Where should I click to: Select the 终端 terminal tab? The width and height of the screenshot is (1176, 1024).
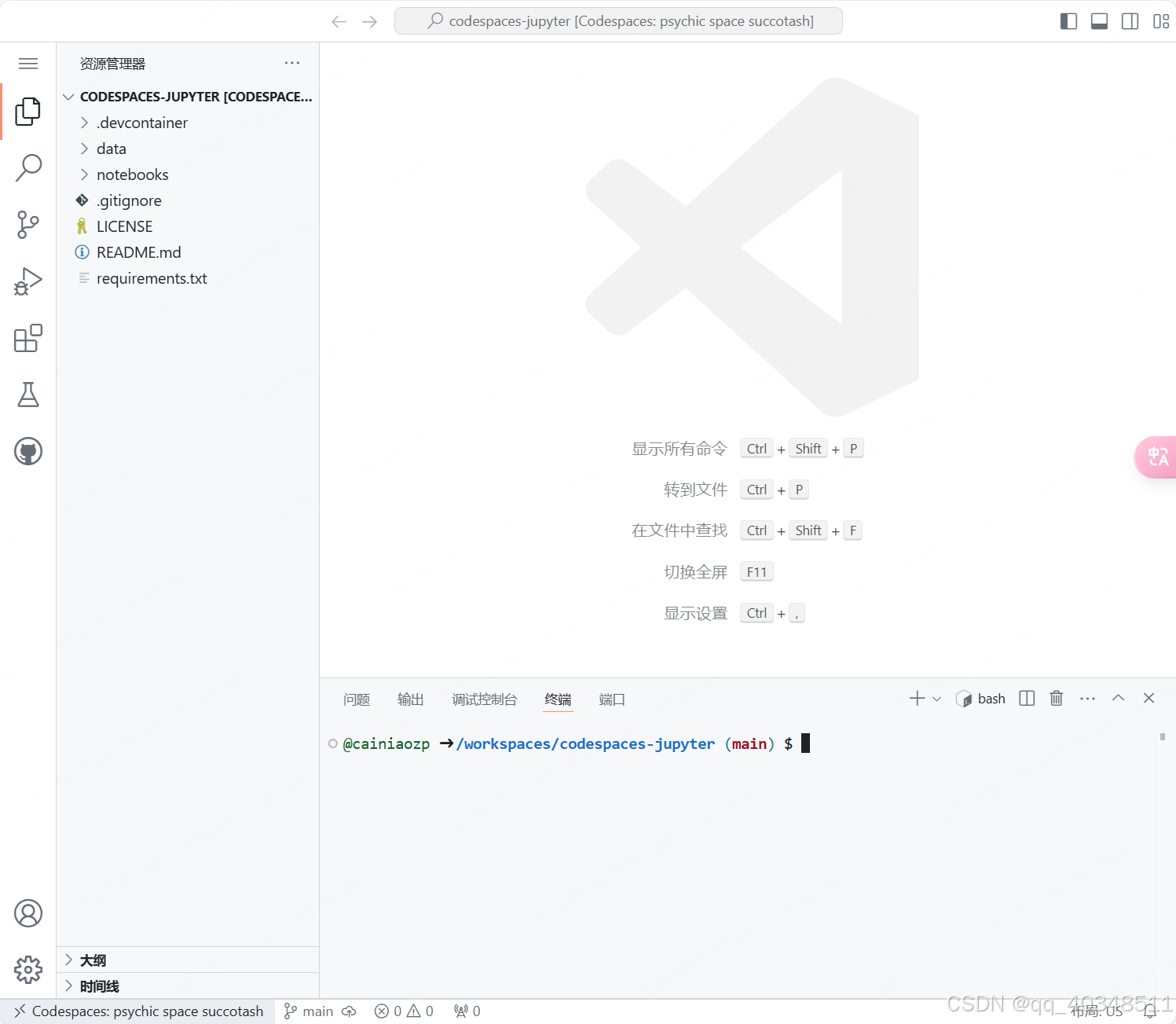click(558, 699)
